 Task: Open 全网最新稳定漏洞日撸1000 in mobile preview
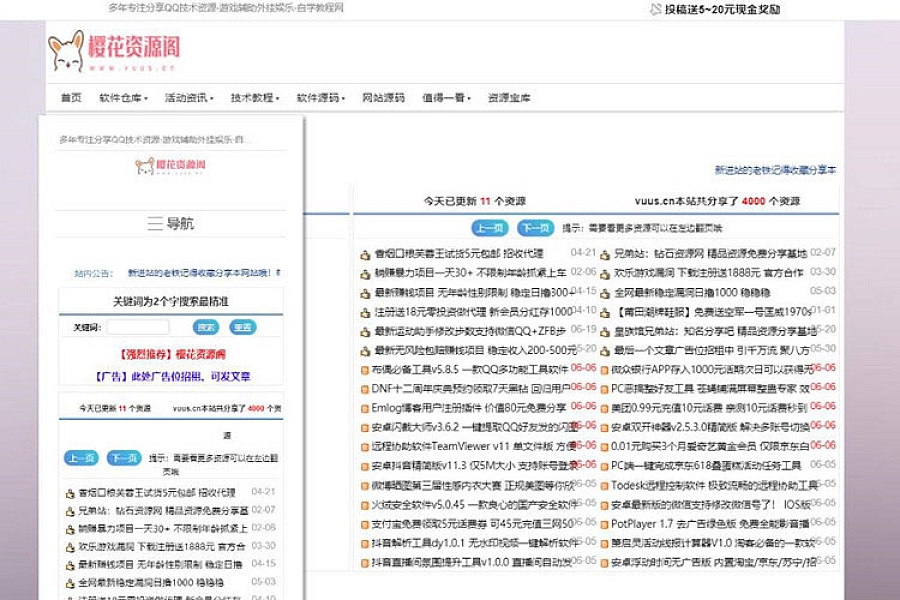point(151,583)
